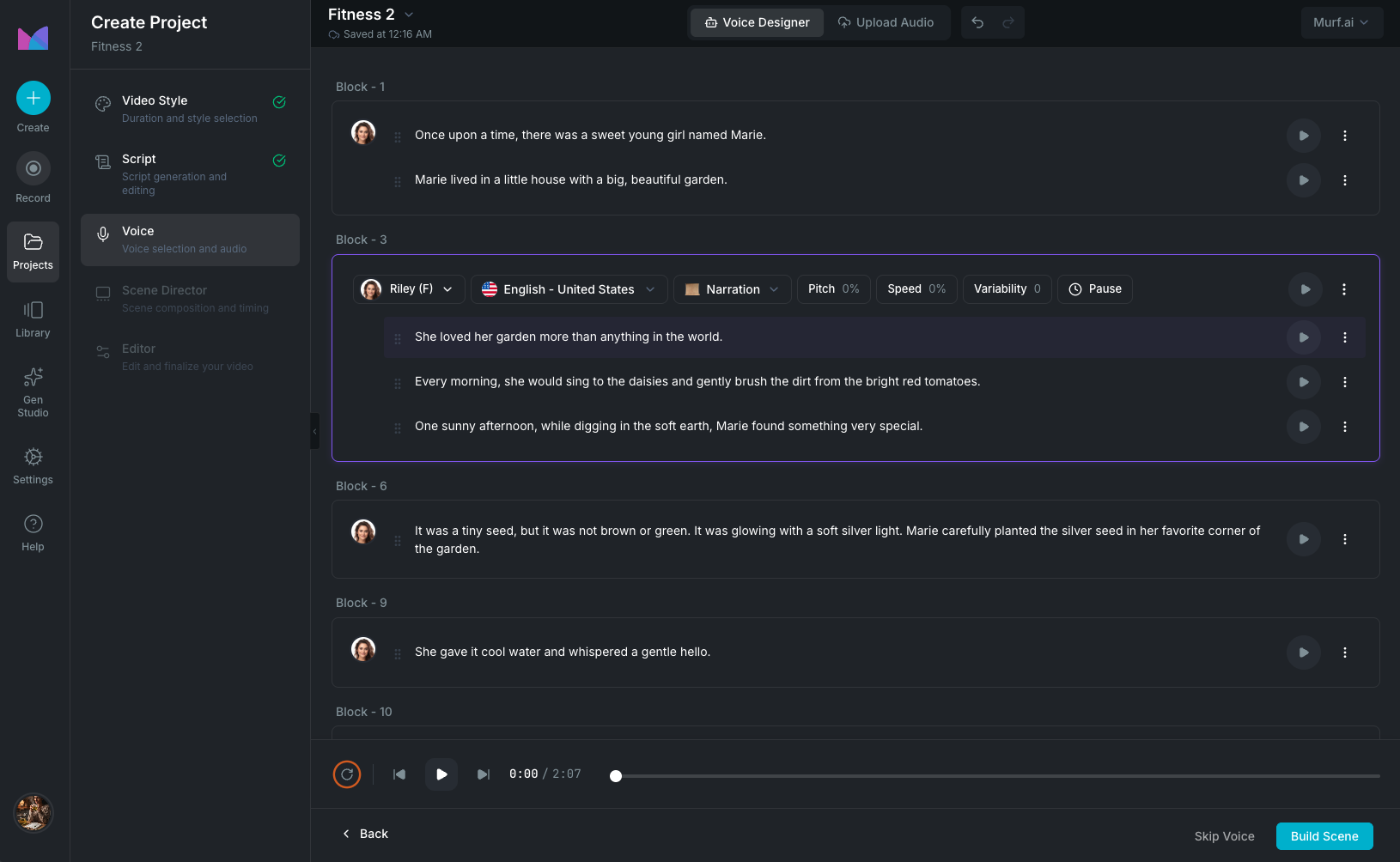This screenshot has height=862, width=1400.
Task: Click Skip Voice link
Action: (x=1224, y=836)
